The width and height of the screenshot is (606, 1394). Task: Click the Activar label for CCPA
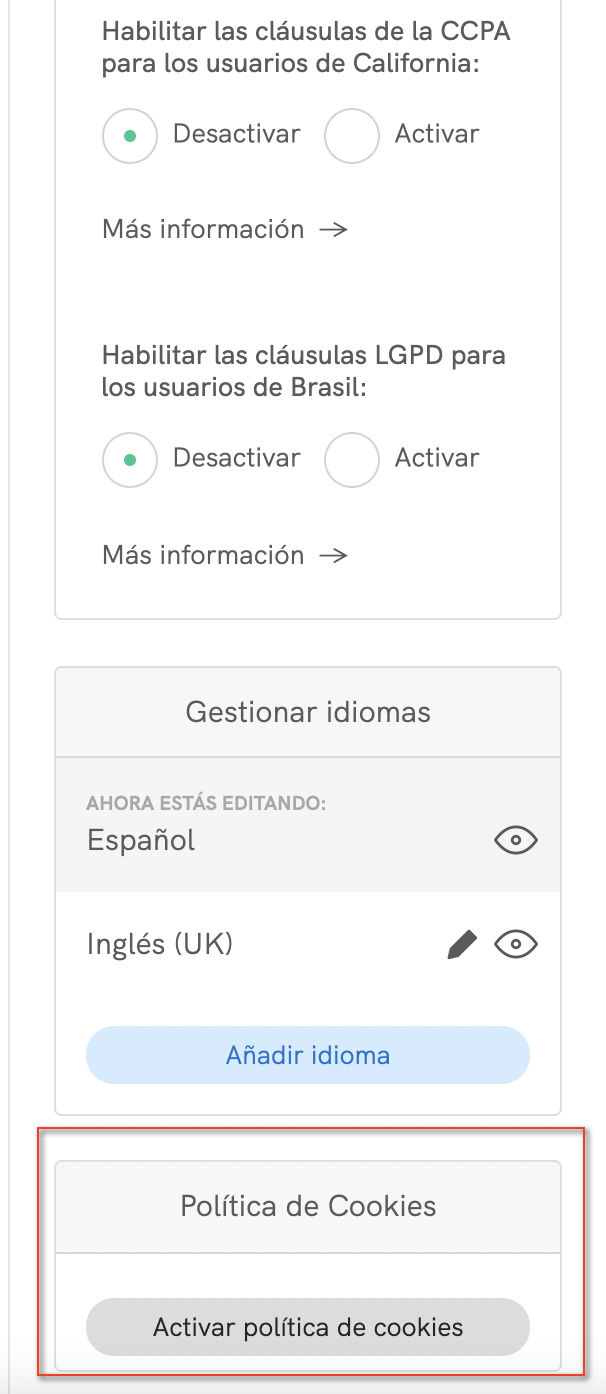[437, 134]
